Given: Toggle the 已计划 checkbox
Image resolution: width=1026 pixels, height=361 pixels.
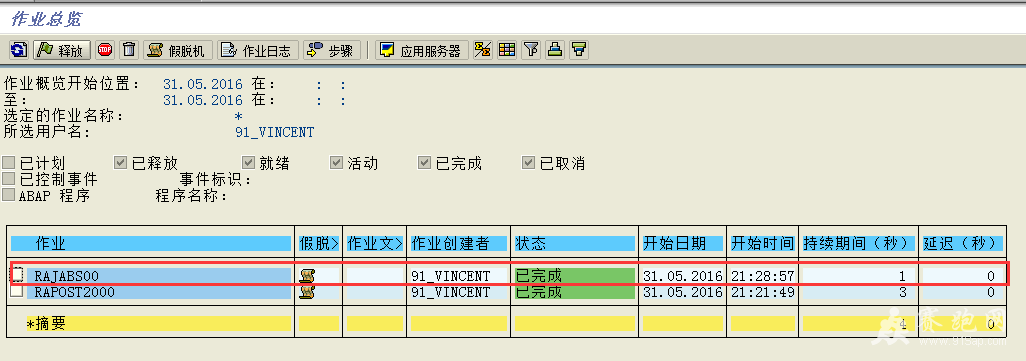Looking at the screenshot, I should (9, 162).
